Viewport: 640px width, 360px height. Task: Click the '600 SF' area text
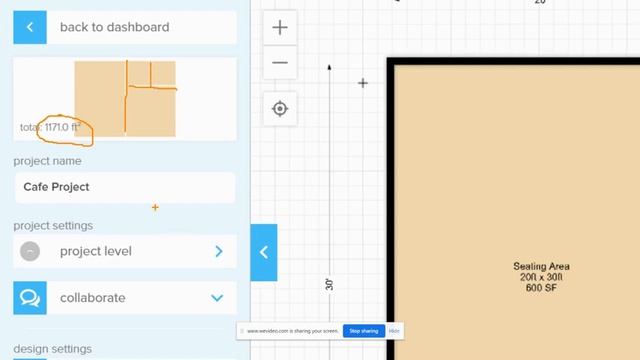[x=541, y=288]
